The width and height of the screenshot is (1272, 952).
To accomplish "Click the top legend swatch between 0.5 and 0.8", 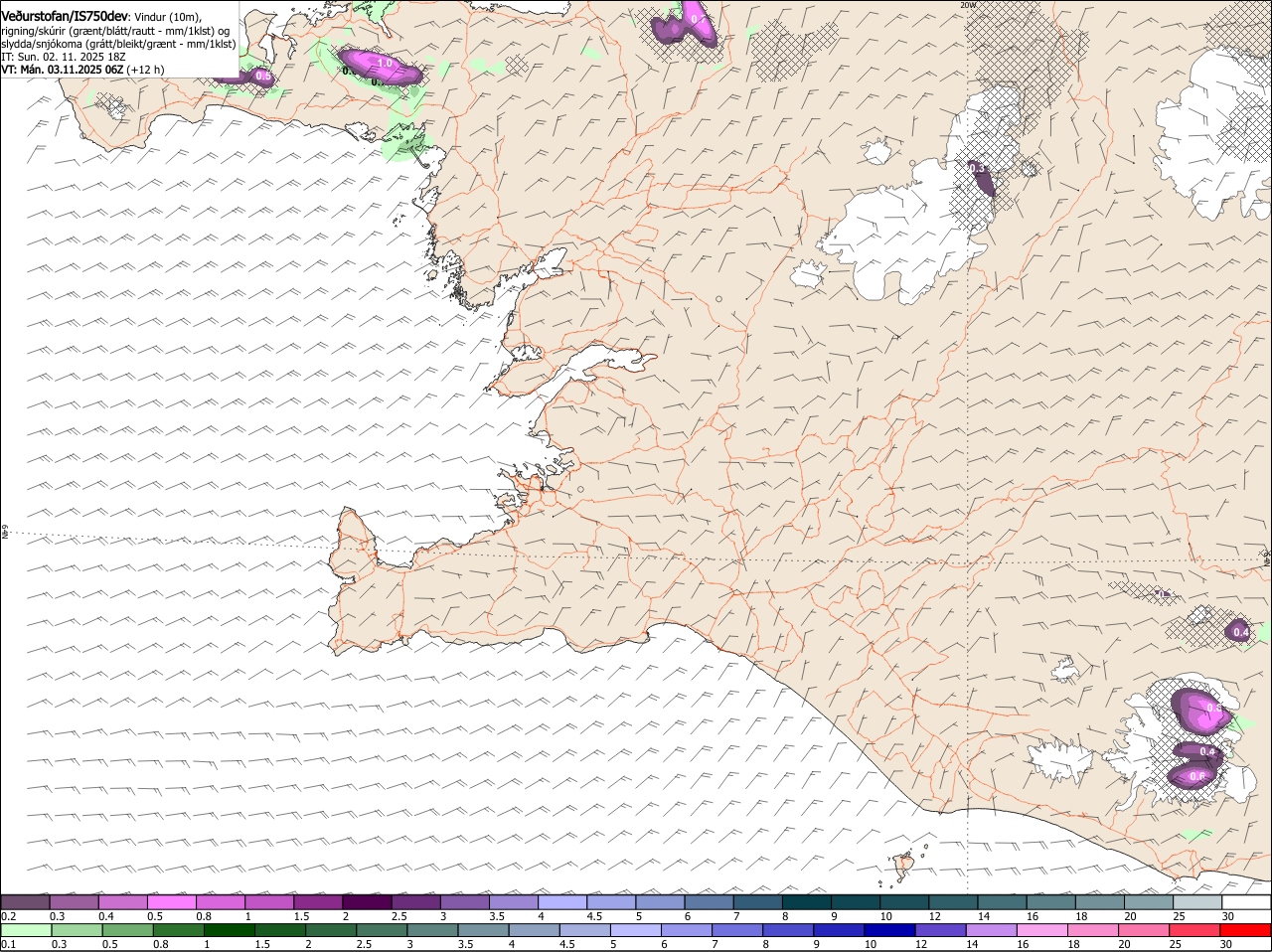I will tap(172, 902).
